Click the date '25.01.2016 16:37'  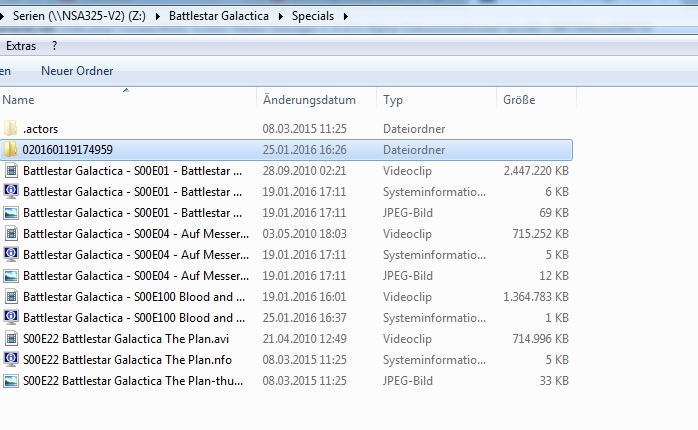(304, 317)
